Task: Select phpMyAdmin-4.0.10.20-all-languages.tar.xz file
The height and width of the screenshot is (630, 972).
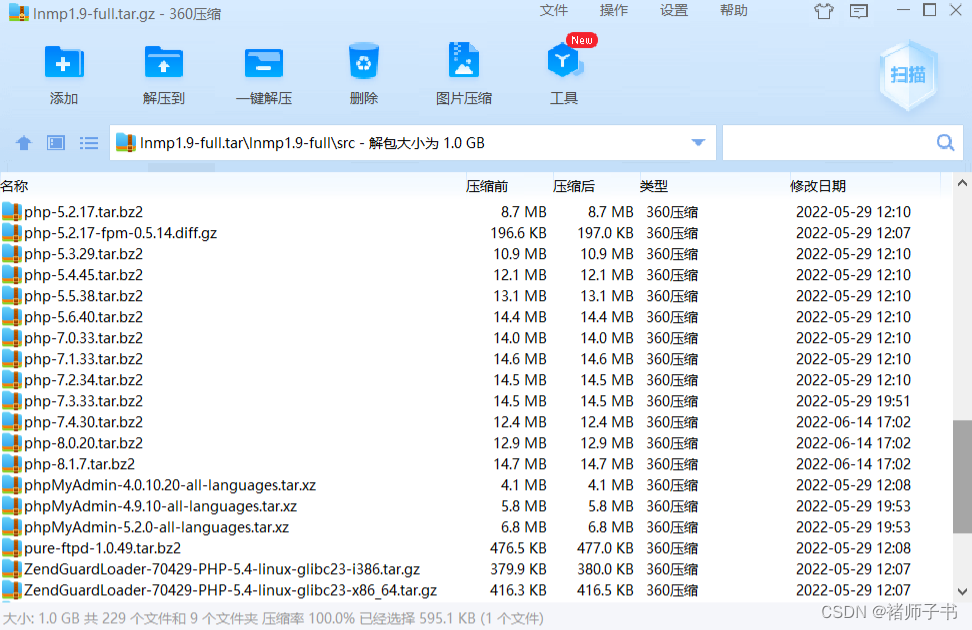Action: tap(170, 485)
